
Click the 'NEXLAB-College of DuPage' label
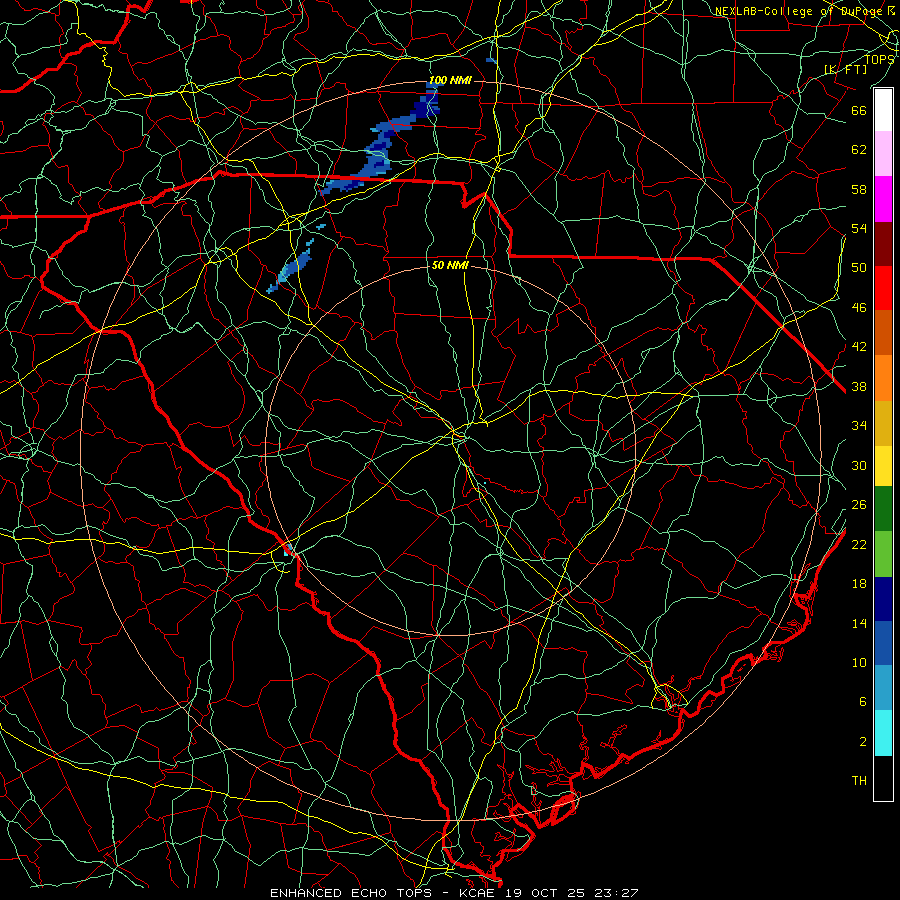pyautogui.click(x=798, y=11)
